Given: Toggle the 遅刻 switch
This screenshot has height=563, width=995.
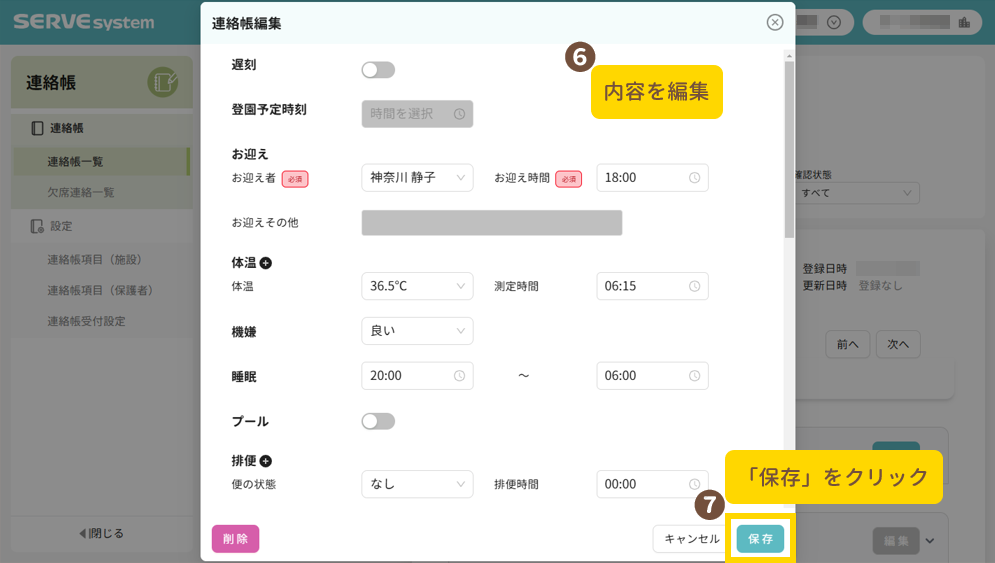Looking at the screenshot, I should [378, 70].
